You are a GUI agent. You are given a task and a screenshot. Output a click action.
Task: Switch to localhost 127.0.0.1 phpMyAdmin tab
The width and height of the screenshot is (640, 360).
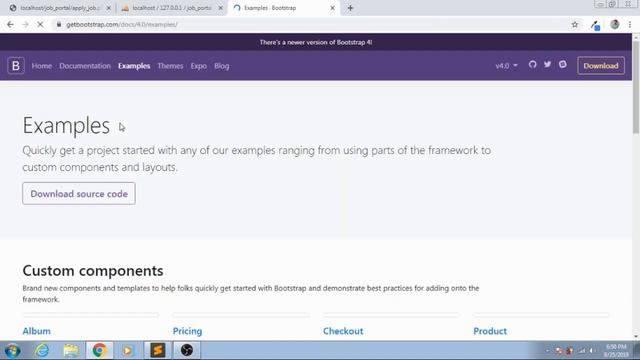[x=172, y=8]
